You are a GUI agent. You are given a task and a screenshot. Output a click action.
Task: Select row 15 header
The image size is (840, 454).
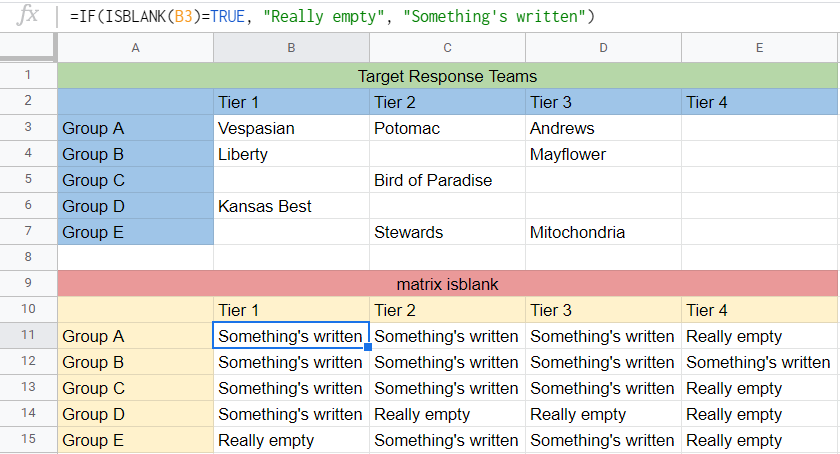pyautogui.click(x=28, y=440)
